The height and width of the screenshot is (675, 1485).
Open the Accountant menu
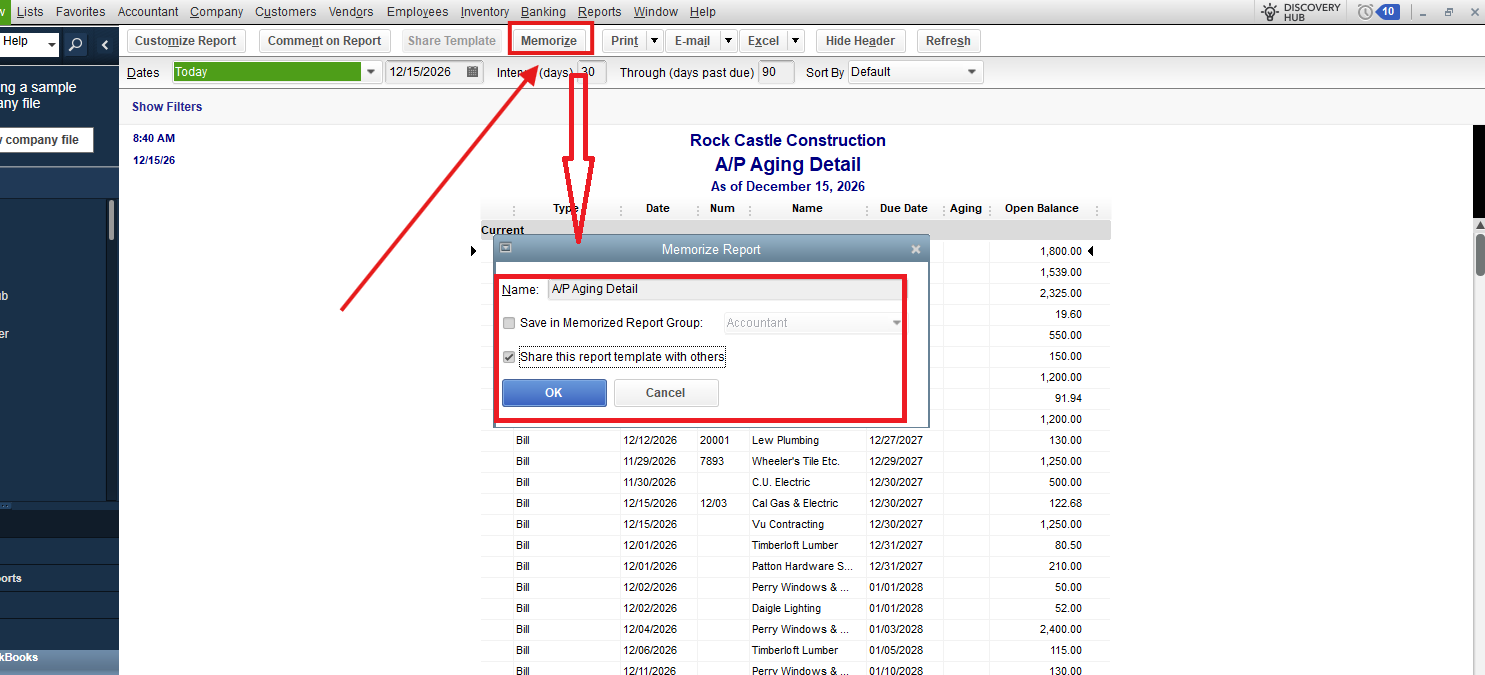point(148,12)
